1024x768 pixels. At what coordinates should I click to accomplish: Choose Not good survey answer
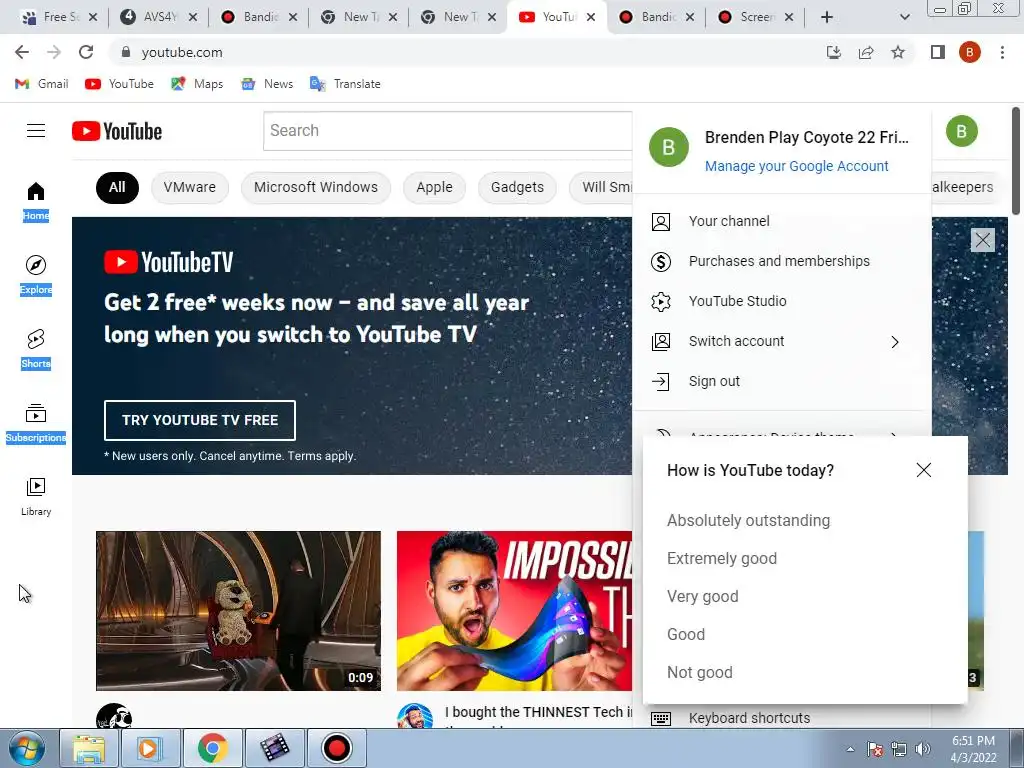(x=699, y=672)
